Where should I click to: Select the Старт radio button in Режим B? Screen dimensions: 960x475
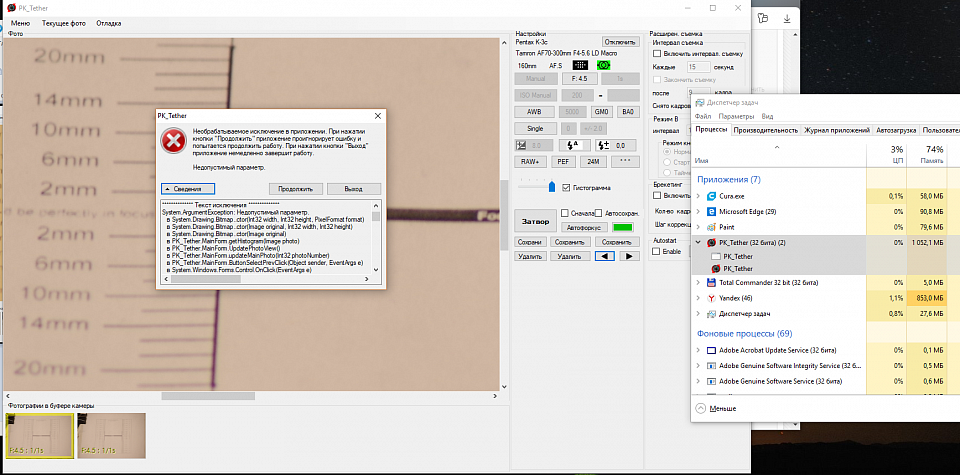tap(667, 162)
